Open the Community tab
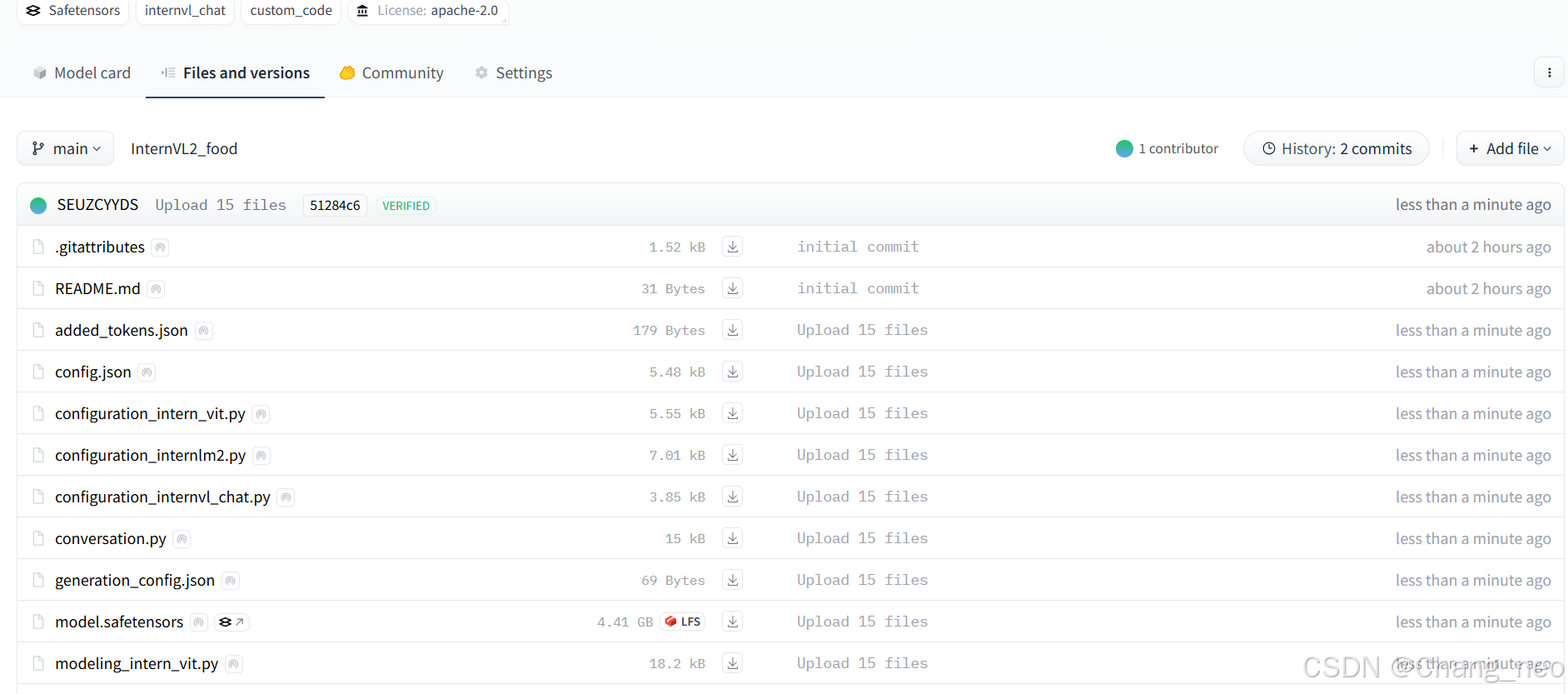 391,72
